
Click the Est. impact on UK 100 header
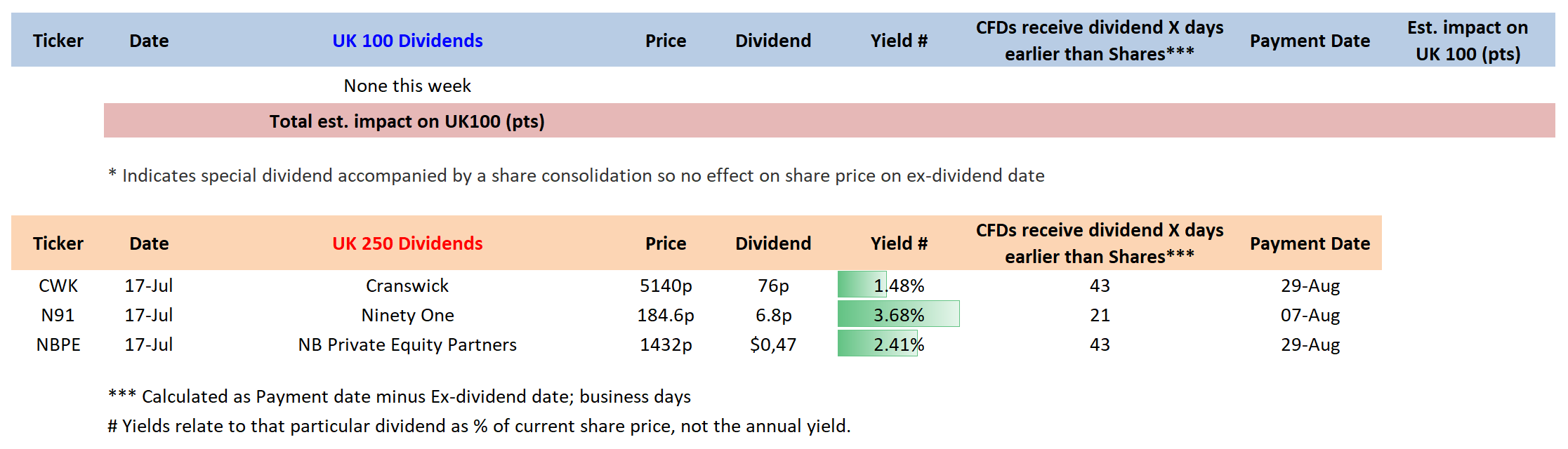point(1468,41)
